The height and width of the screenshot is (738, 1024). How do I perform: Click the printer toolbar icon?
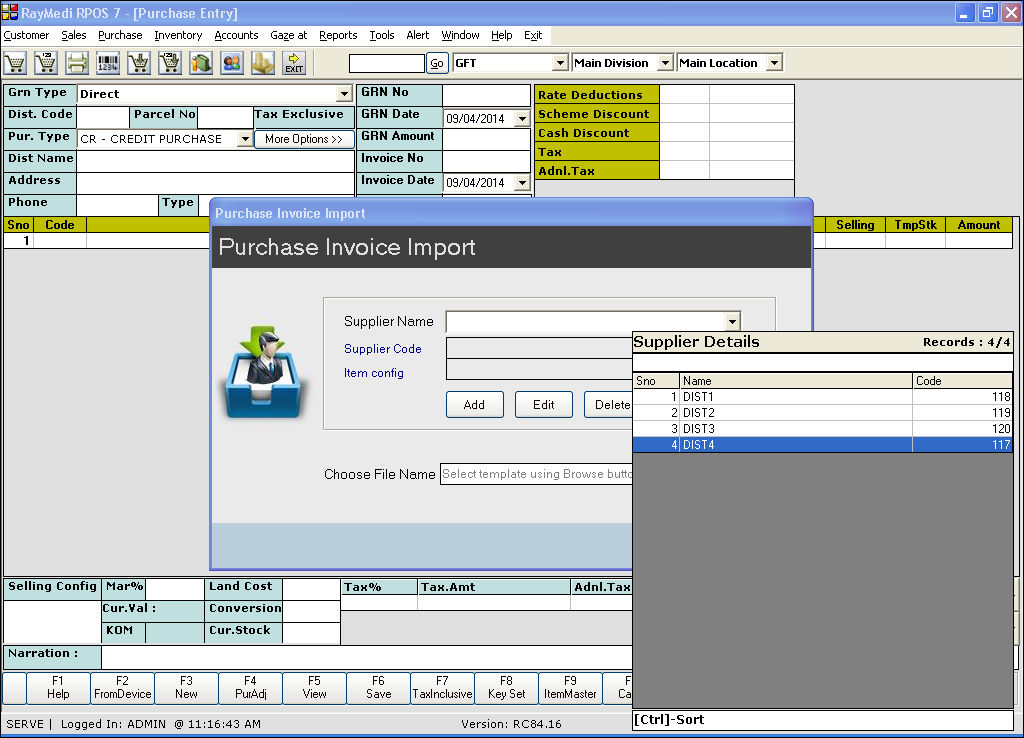(x=77, y=63)
